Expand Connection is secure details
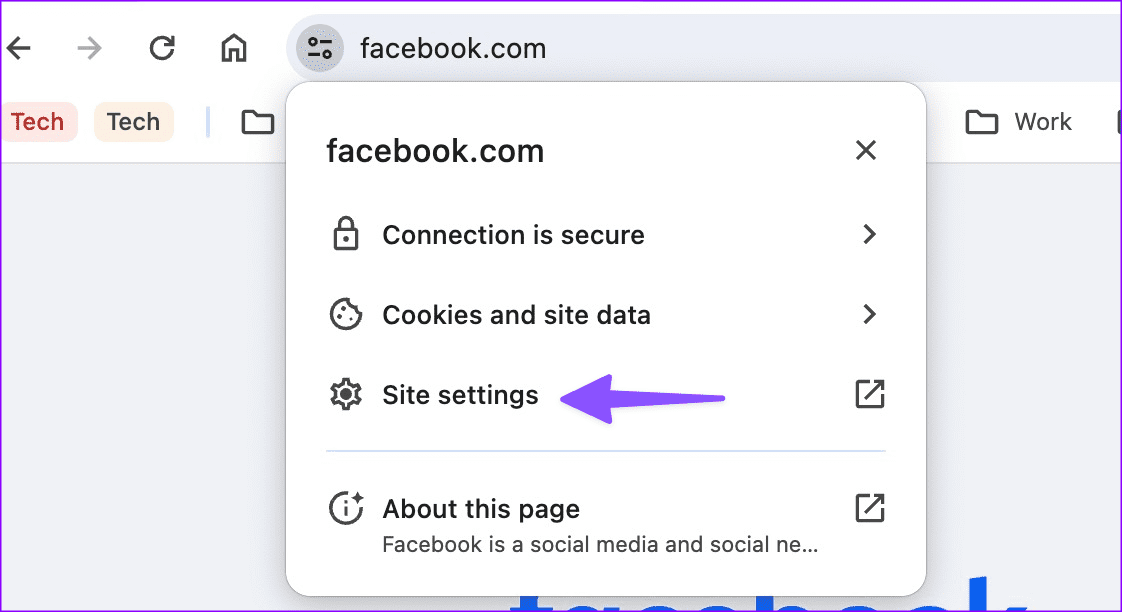 (869, 234)
